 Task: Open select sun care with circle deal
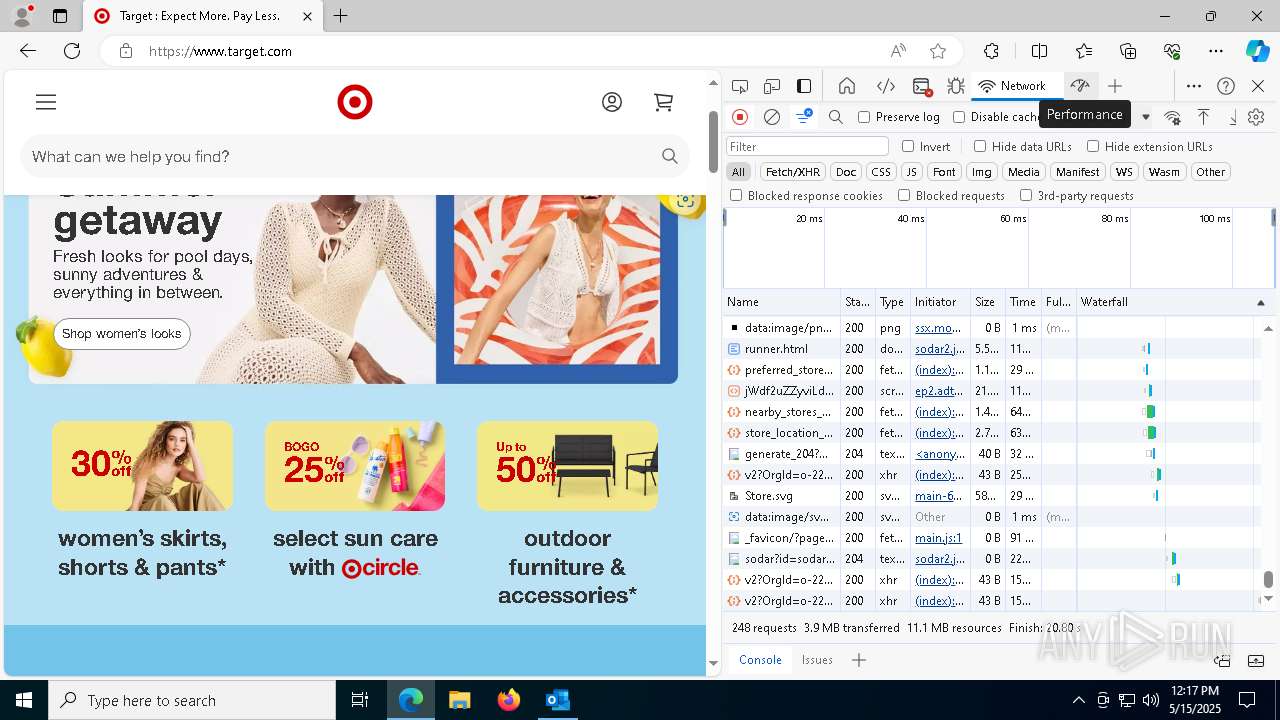pyautogui.click(x=355, y=500)
